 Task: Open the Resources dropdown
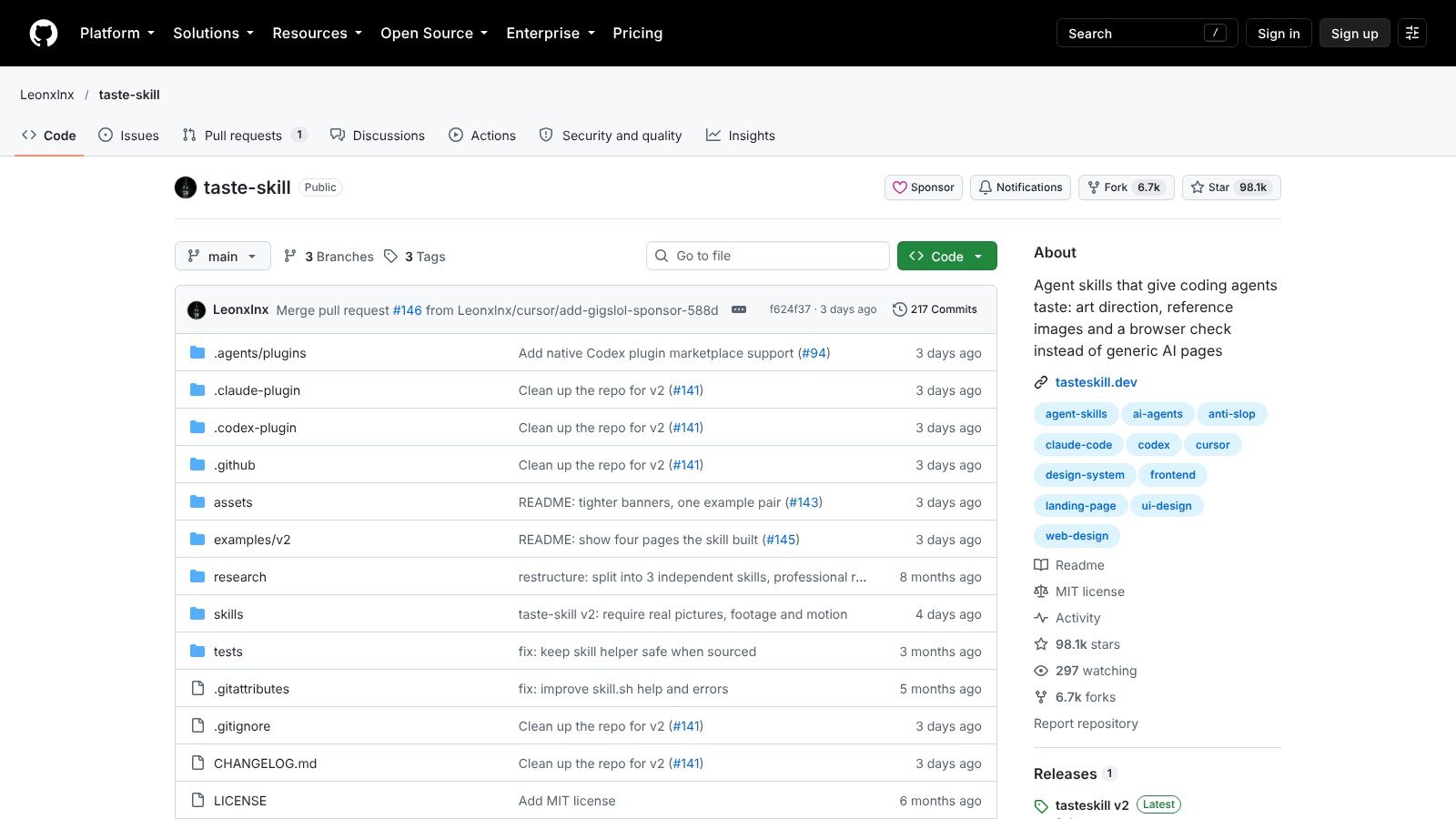(318, 33)
